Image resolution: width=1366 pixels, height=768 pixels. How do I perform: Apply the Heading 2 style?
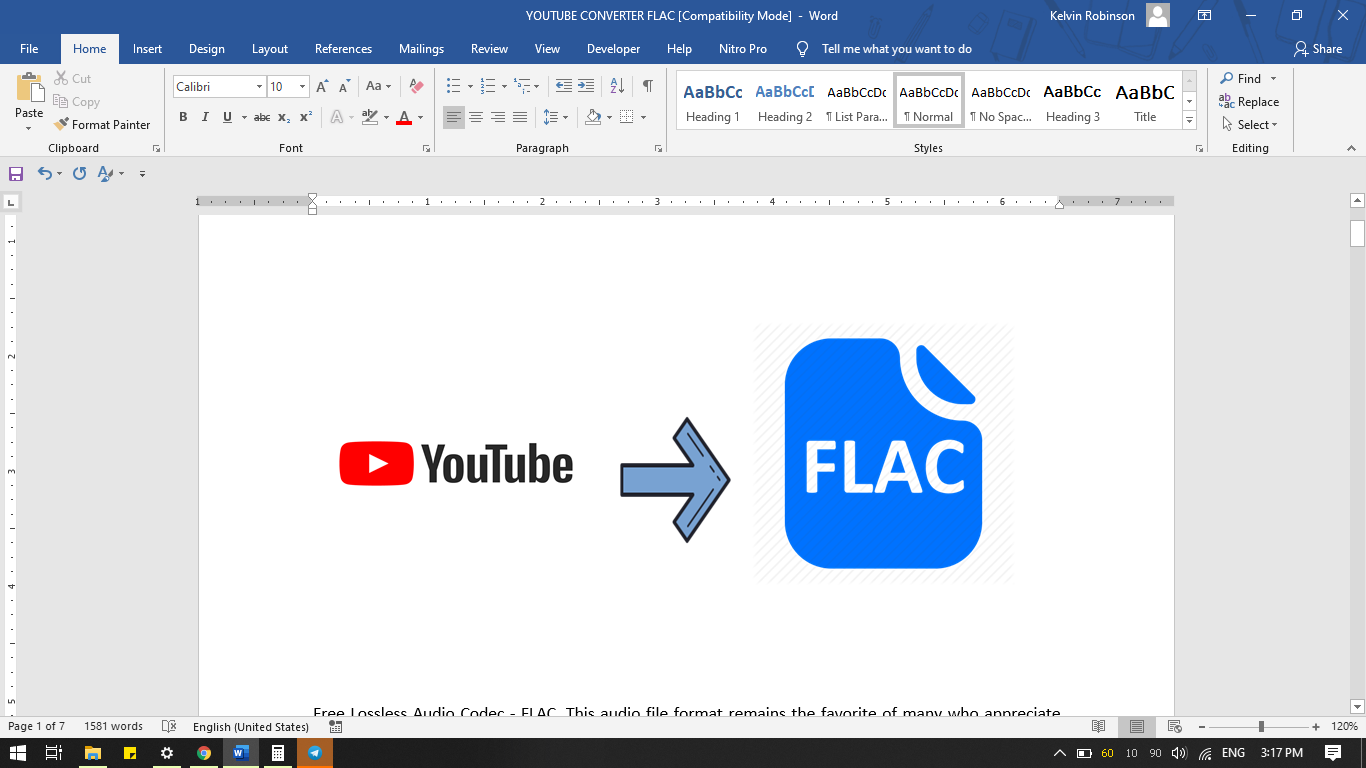coord(785,101)
